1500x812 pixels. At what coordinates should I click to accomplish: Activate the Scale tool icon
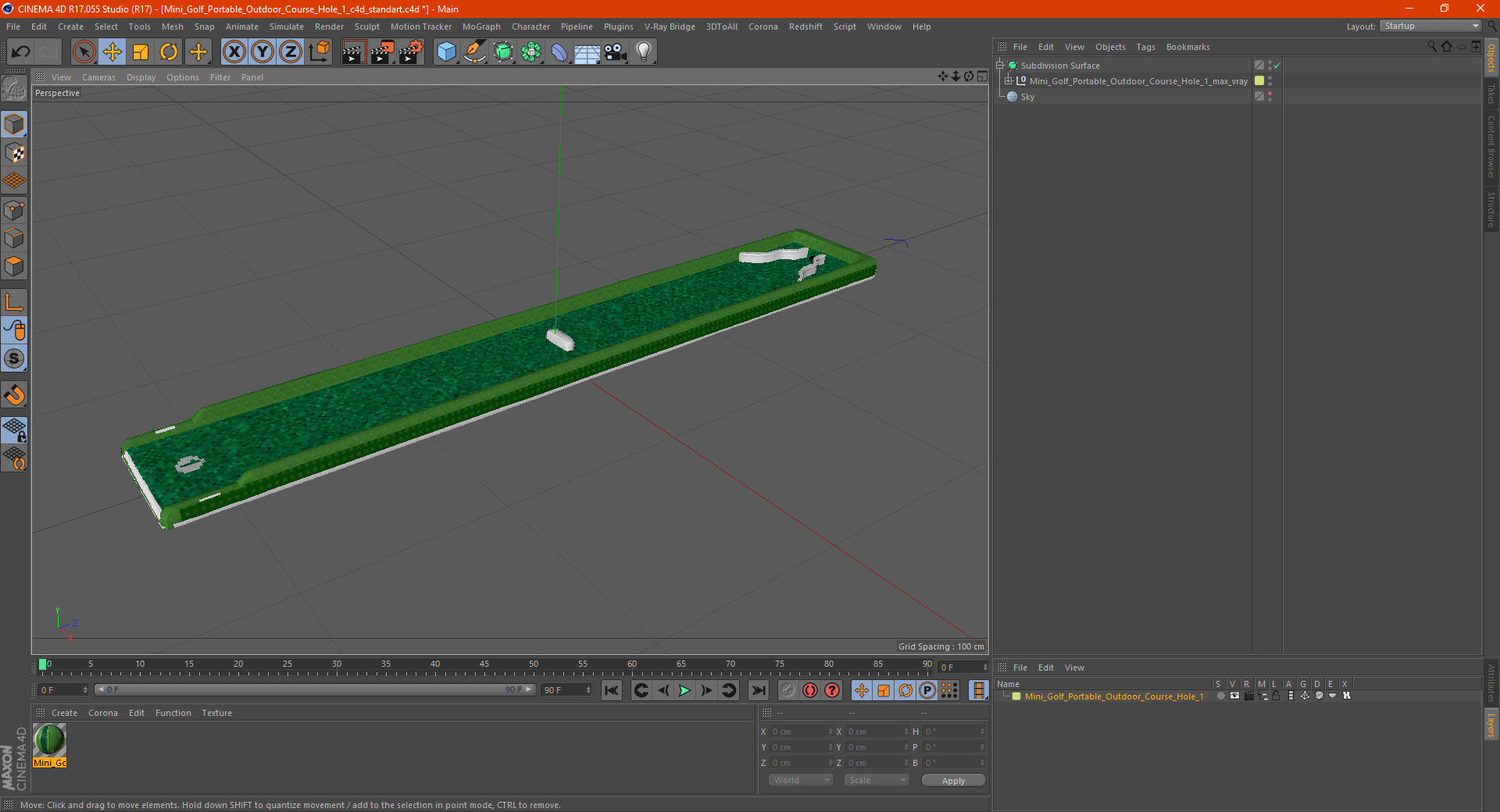coord(141,52)
